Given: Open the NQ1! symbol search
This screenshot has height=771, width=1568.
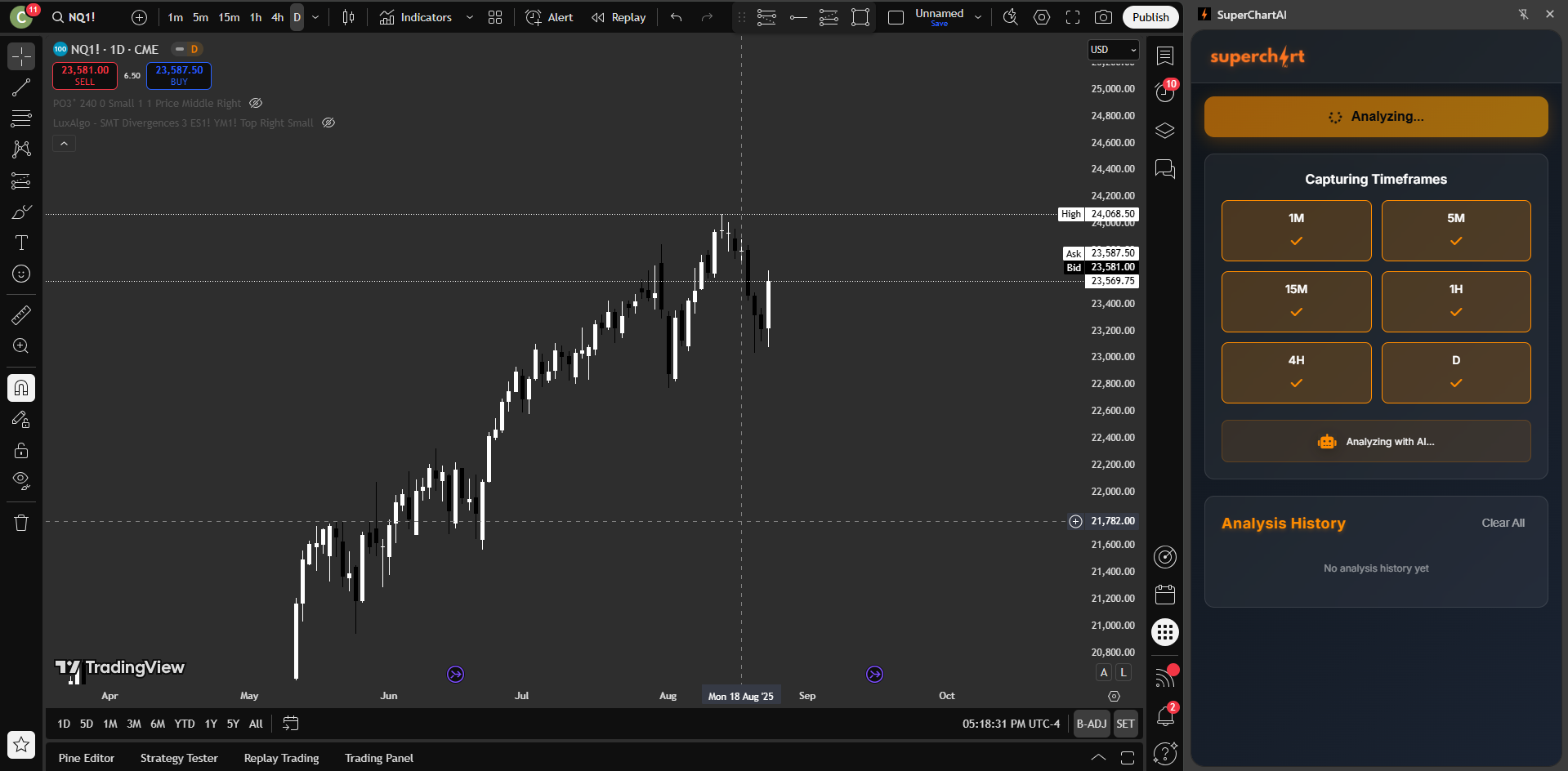Looking at the screenshot, I should pos(74,17).
